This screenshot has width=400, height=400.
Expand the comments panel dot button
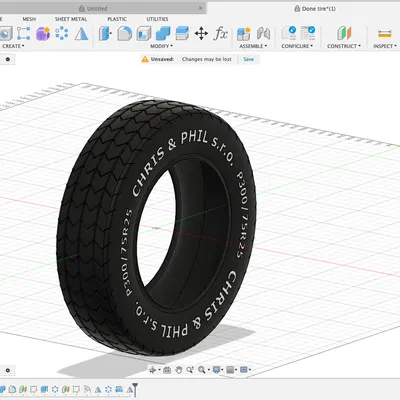pos(8,370)
